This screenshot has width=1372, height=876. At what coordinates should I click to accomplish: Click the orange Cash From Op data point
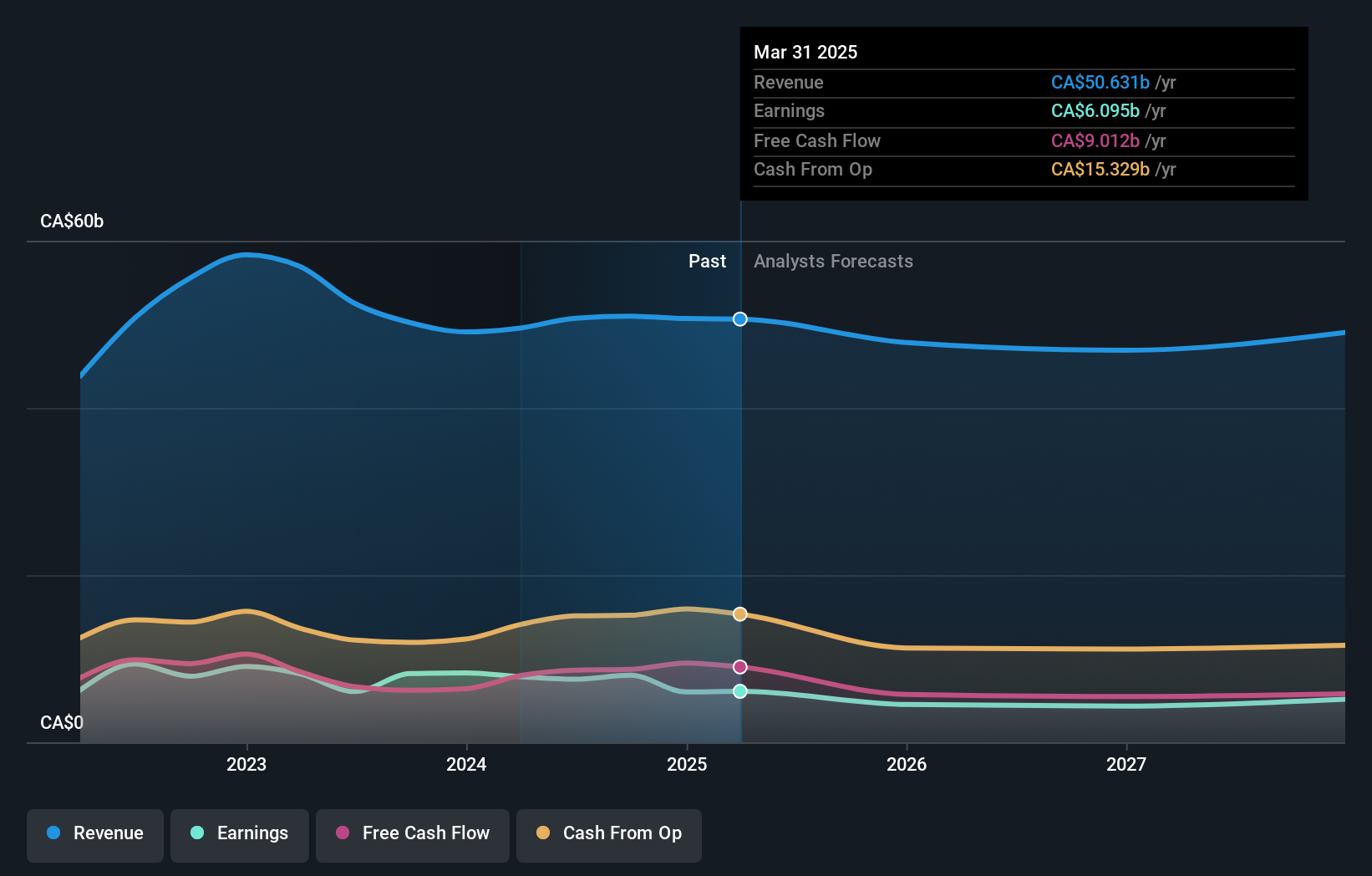coord(740,614)
